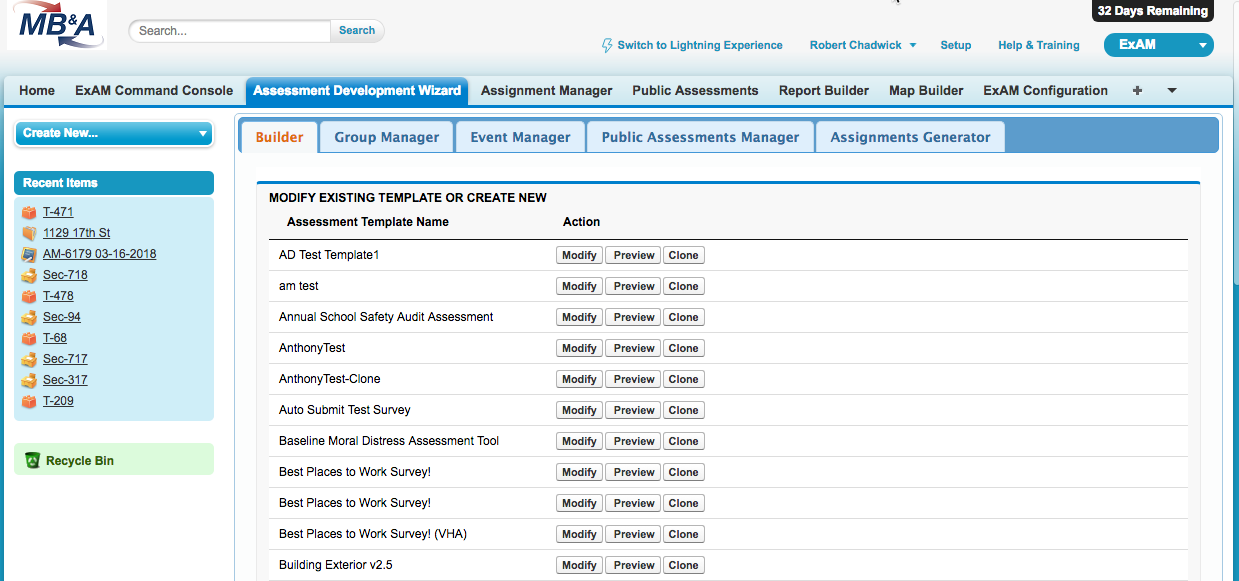Modify the am test template

click(579, 286)
